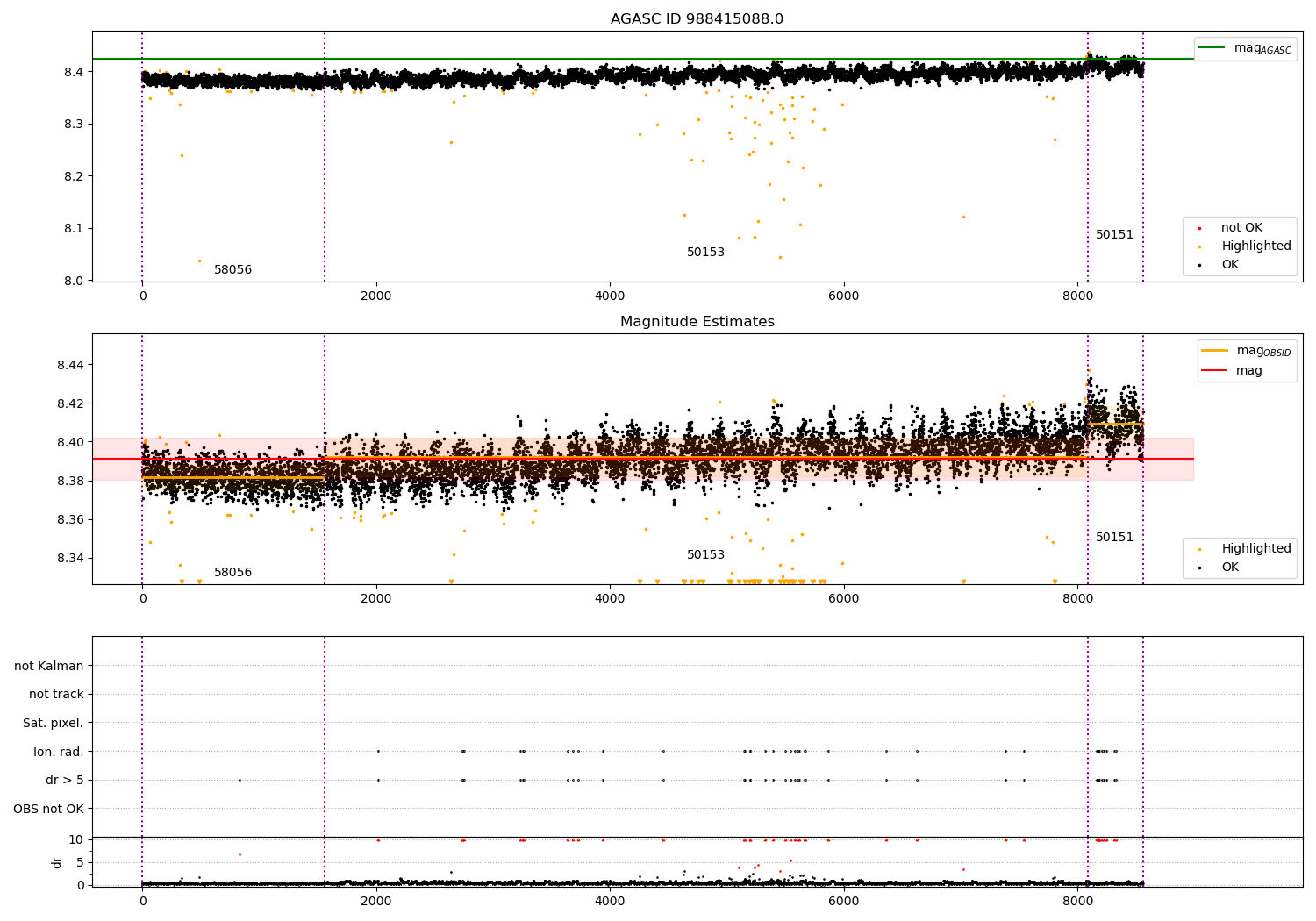Screen dimensions: 1316x921
Task: Click the plot title 'AGASC ID 988415088.0'
Action: [697, 18]
